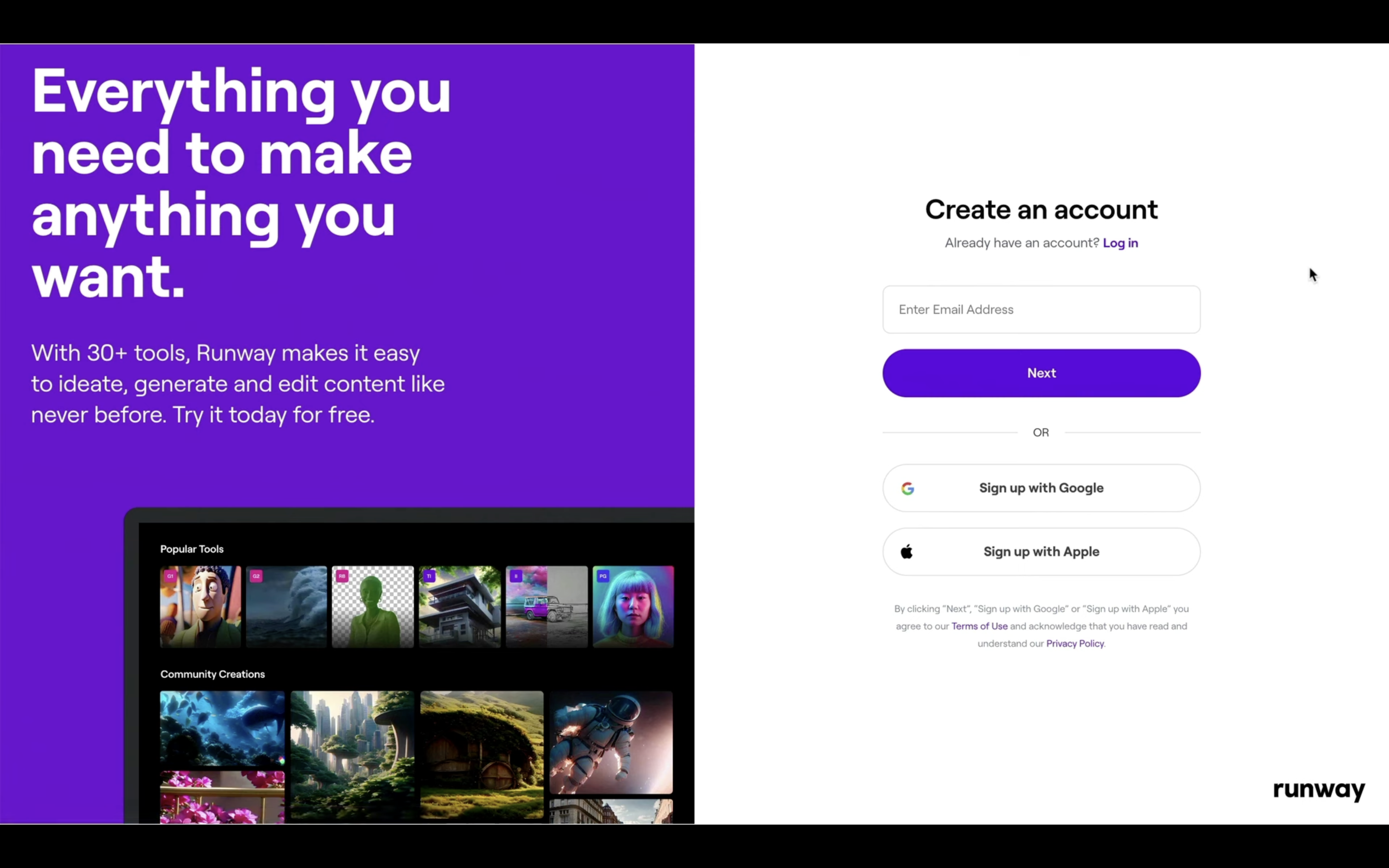Select the blue-haired portrait tool thumbnail
Viewport: 1389px width, 868px height.
click(x=633, y=607)
